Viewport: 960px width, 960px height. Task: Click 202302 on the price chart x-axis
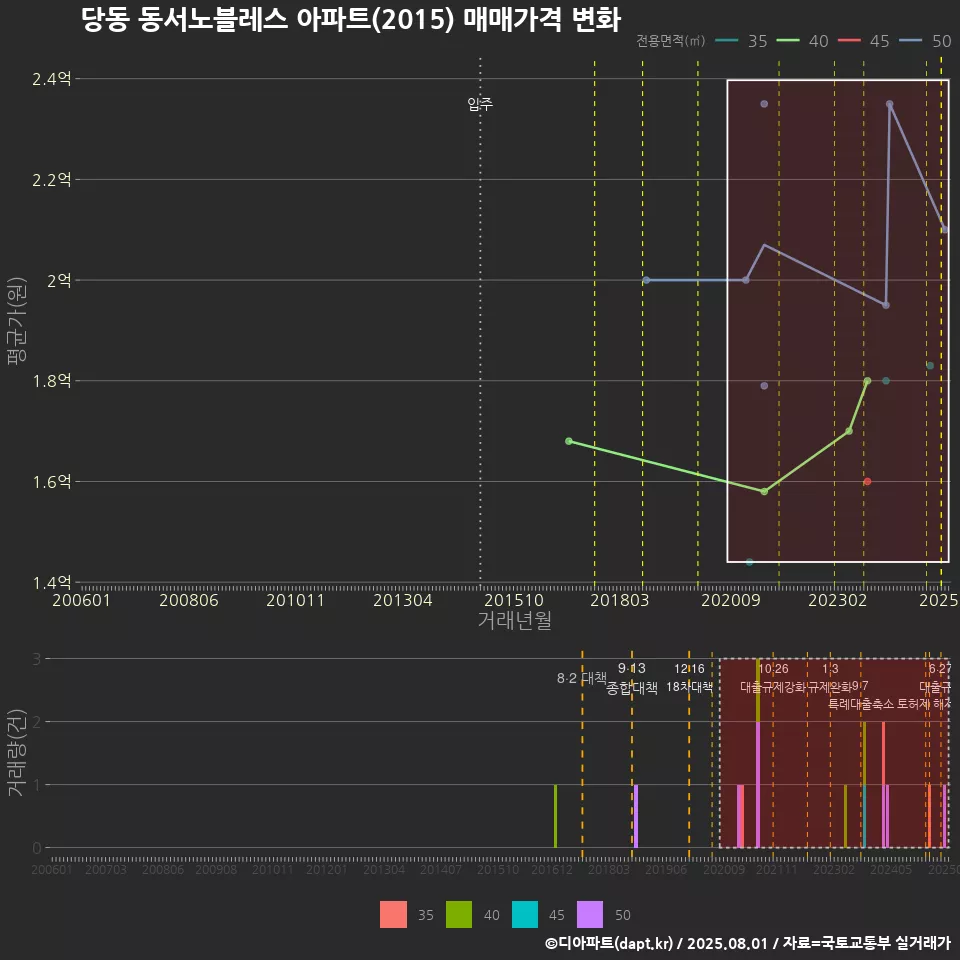[838, 600]
